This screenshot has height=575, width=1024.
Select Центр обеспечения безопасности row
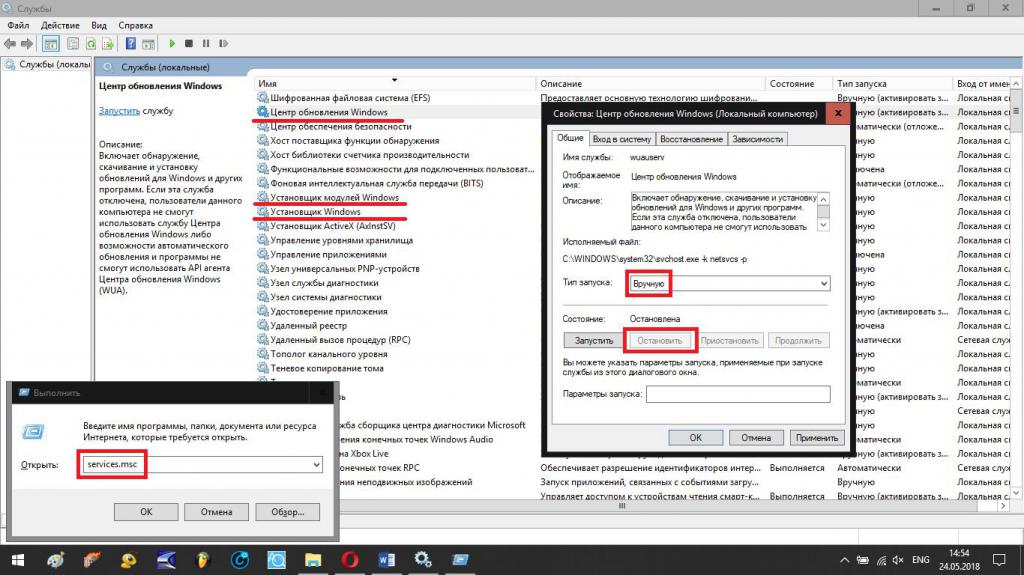(340, 127)
